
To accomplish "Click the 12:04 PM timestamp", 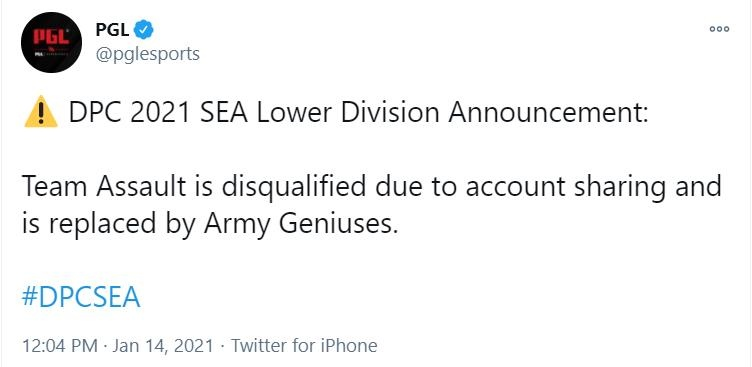I will tap(59, 346).
